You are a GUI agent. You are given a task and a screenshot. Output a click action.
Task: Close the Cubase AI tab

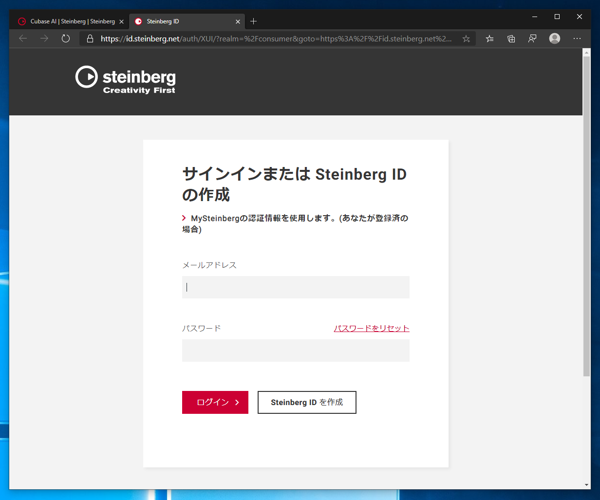click(121, 22)
